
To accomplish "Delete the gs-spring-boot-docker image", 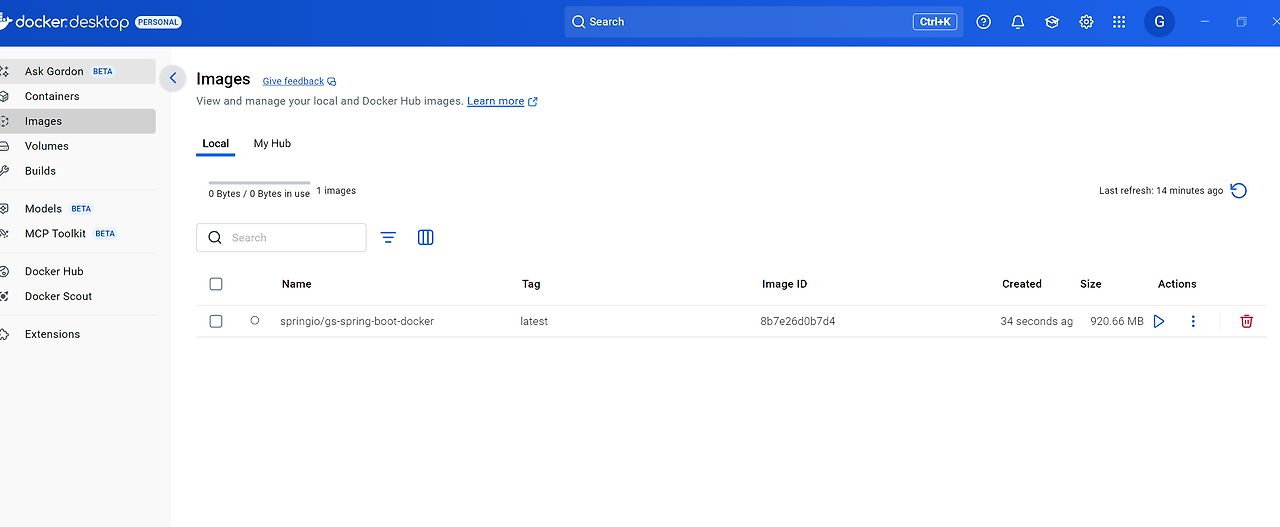I will (x=1246, y=321).
